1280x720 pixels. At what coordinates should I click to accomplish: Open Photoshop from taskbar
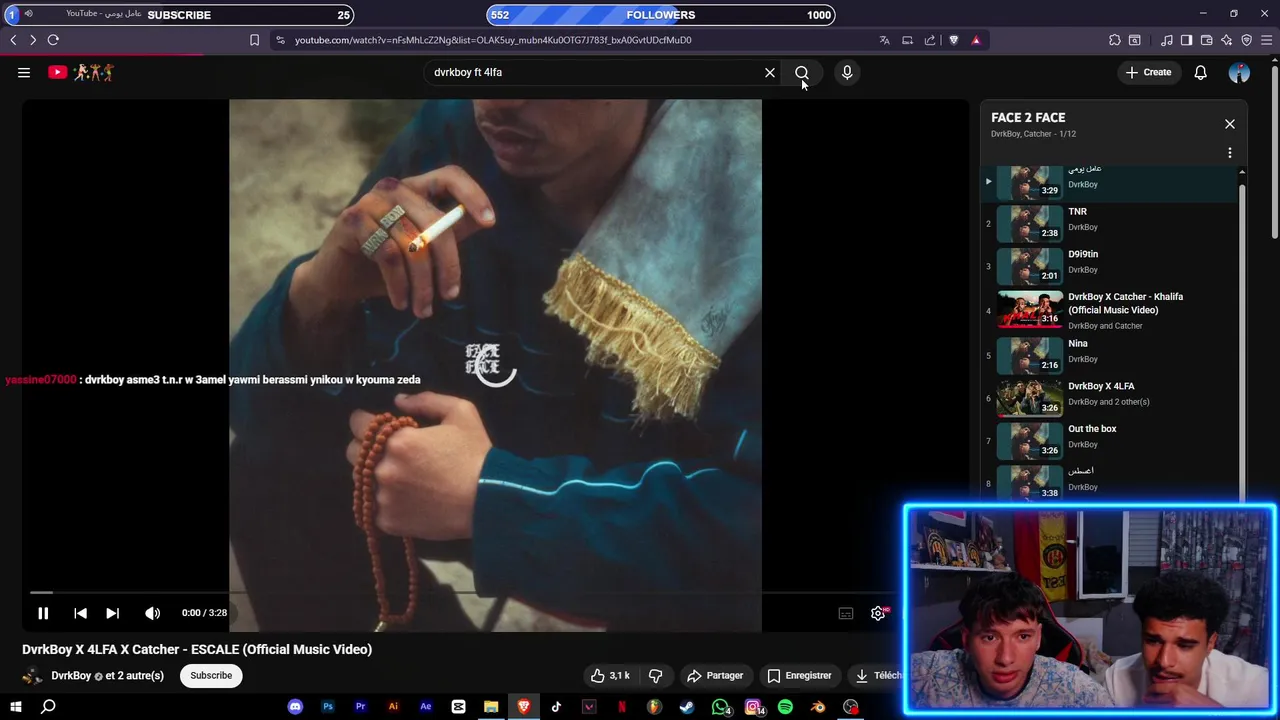328,707
